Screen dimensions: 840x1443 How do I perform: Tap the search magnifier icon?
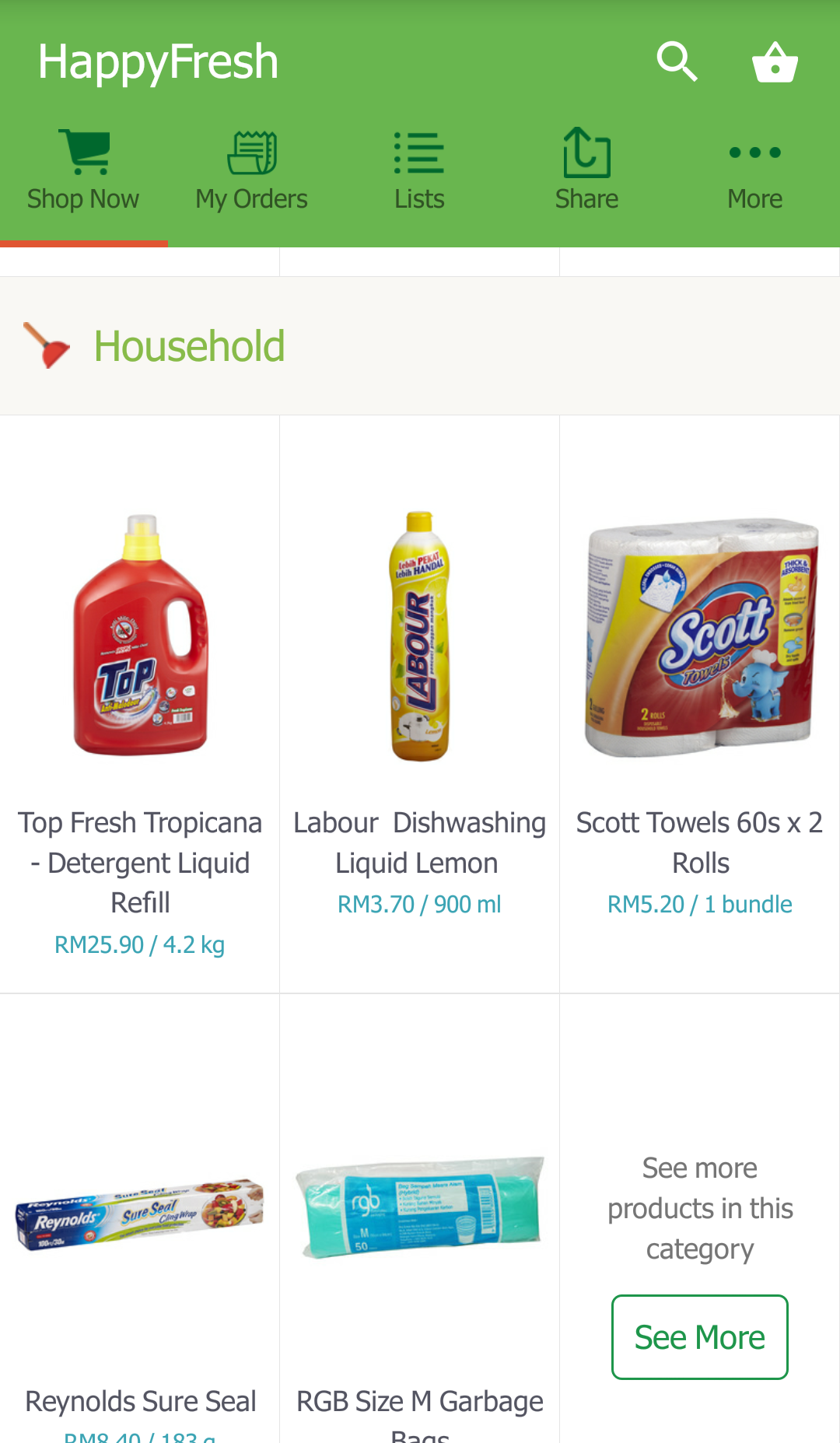point(677,61)
